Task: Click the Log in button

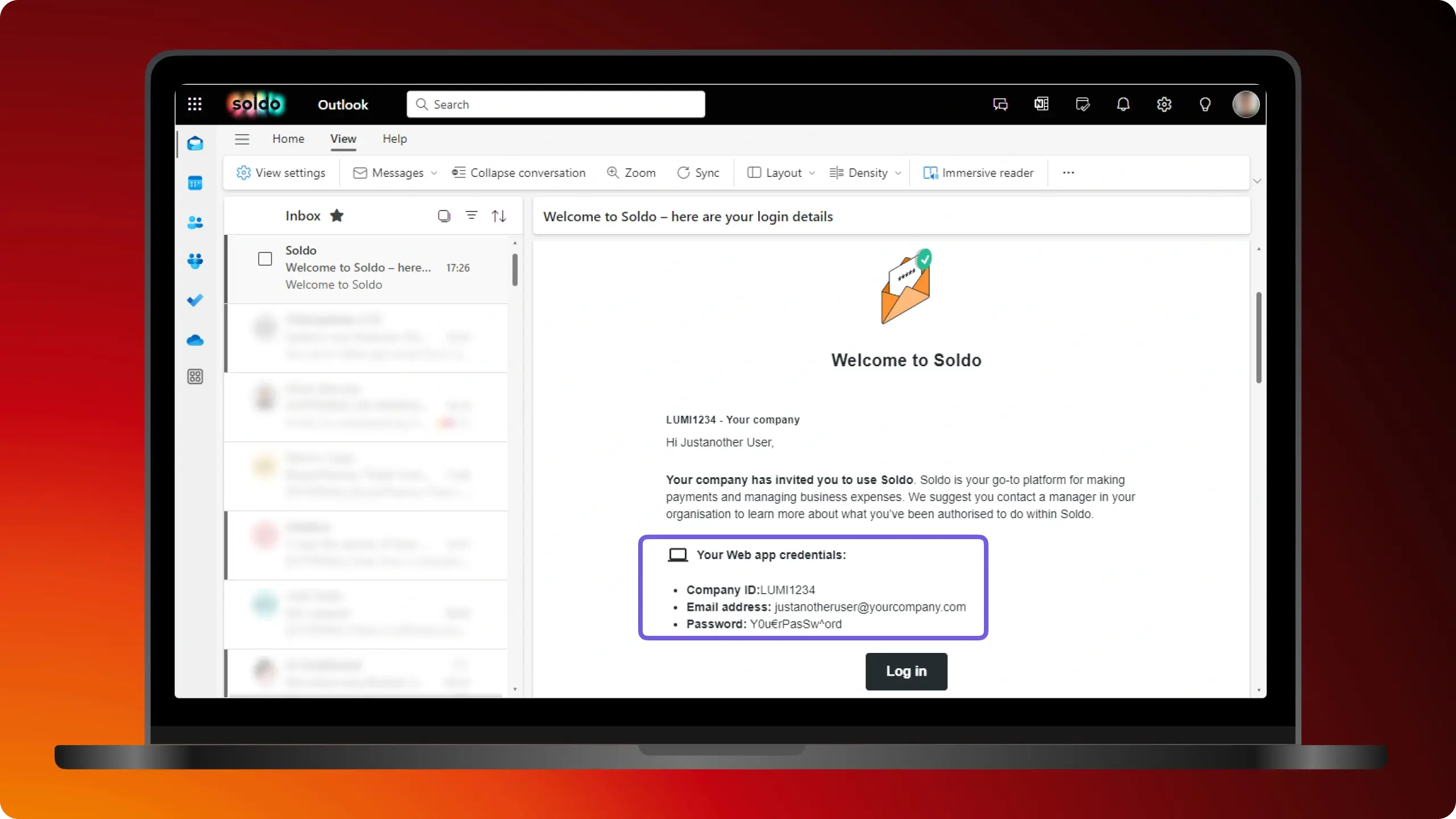Action: click(906, 671)
